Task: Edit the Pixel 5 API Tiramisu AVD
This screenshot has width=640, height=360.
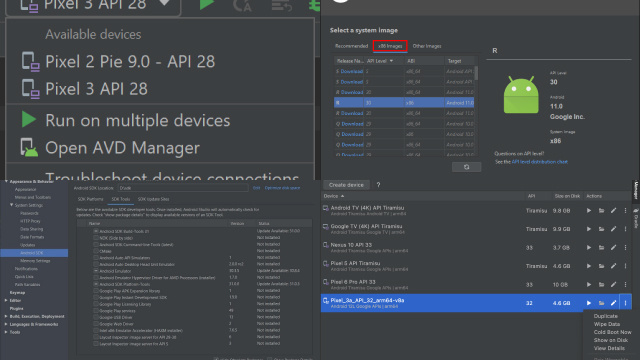Action: tap(613, 266)
